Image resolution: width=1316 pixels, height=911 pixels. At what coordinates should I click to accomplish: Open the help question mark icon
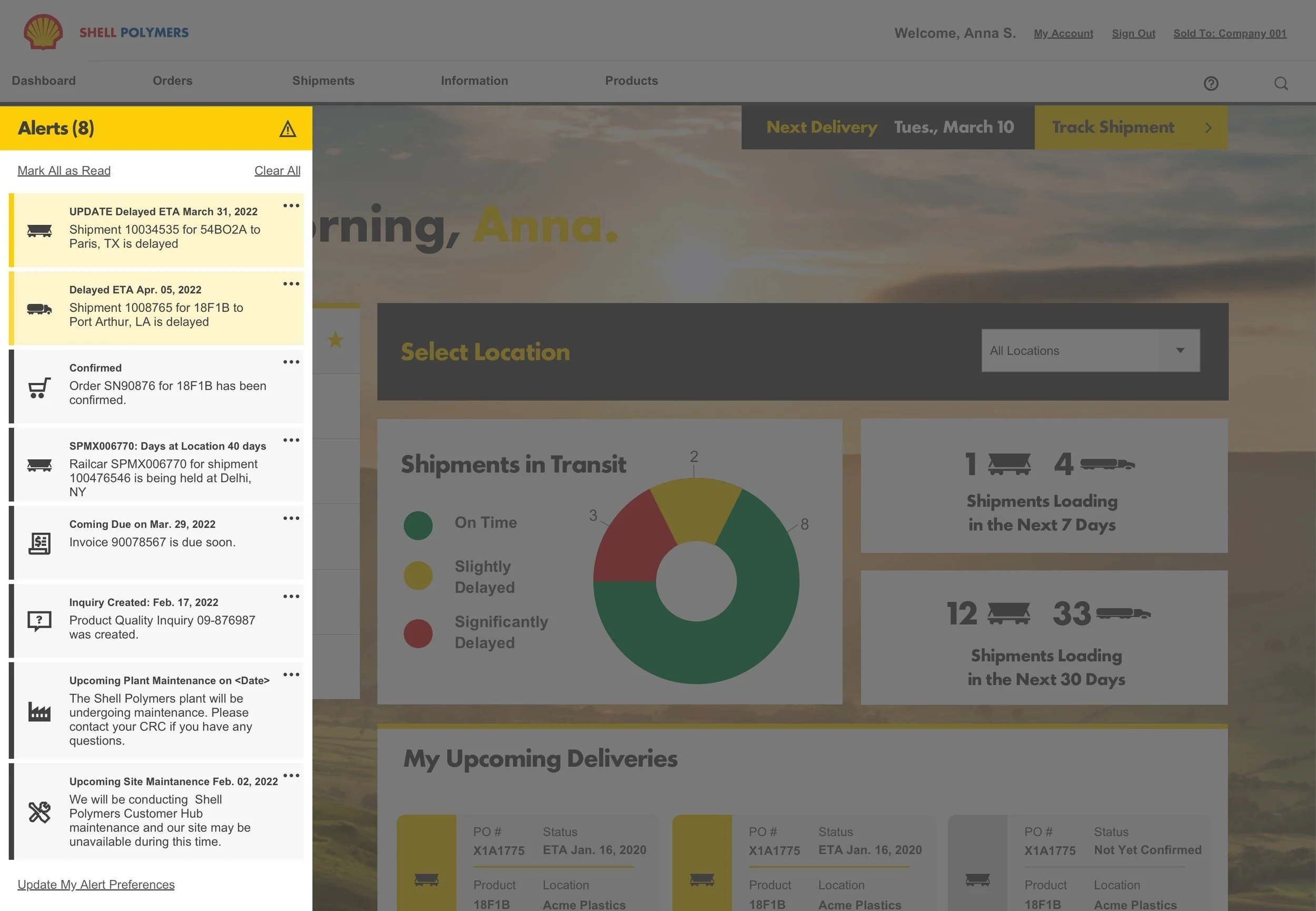(1211, 83)
